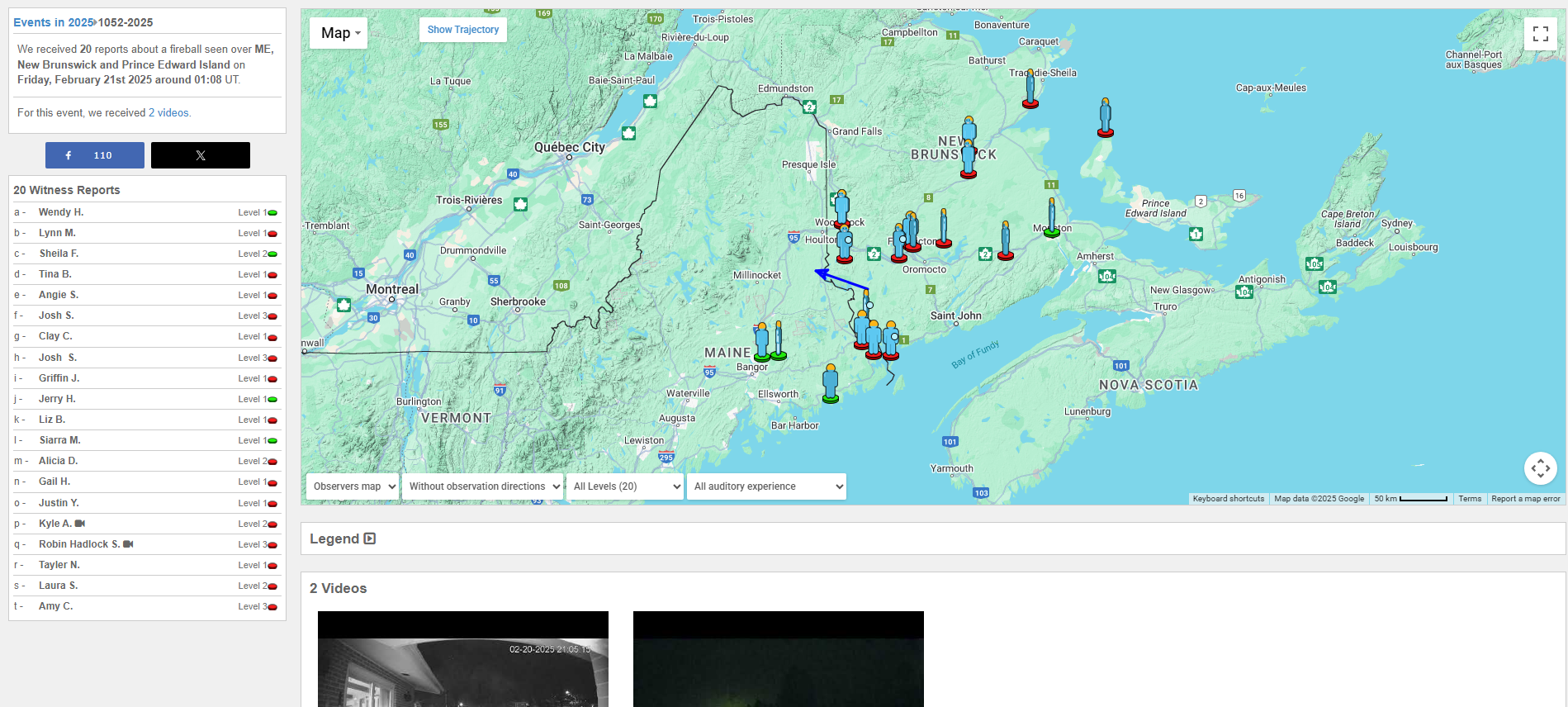Open Angie S. witness report

click(59, 295)
